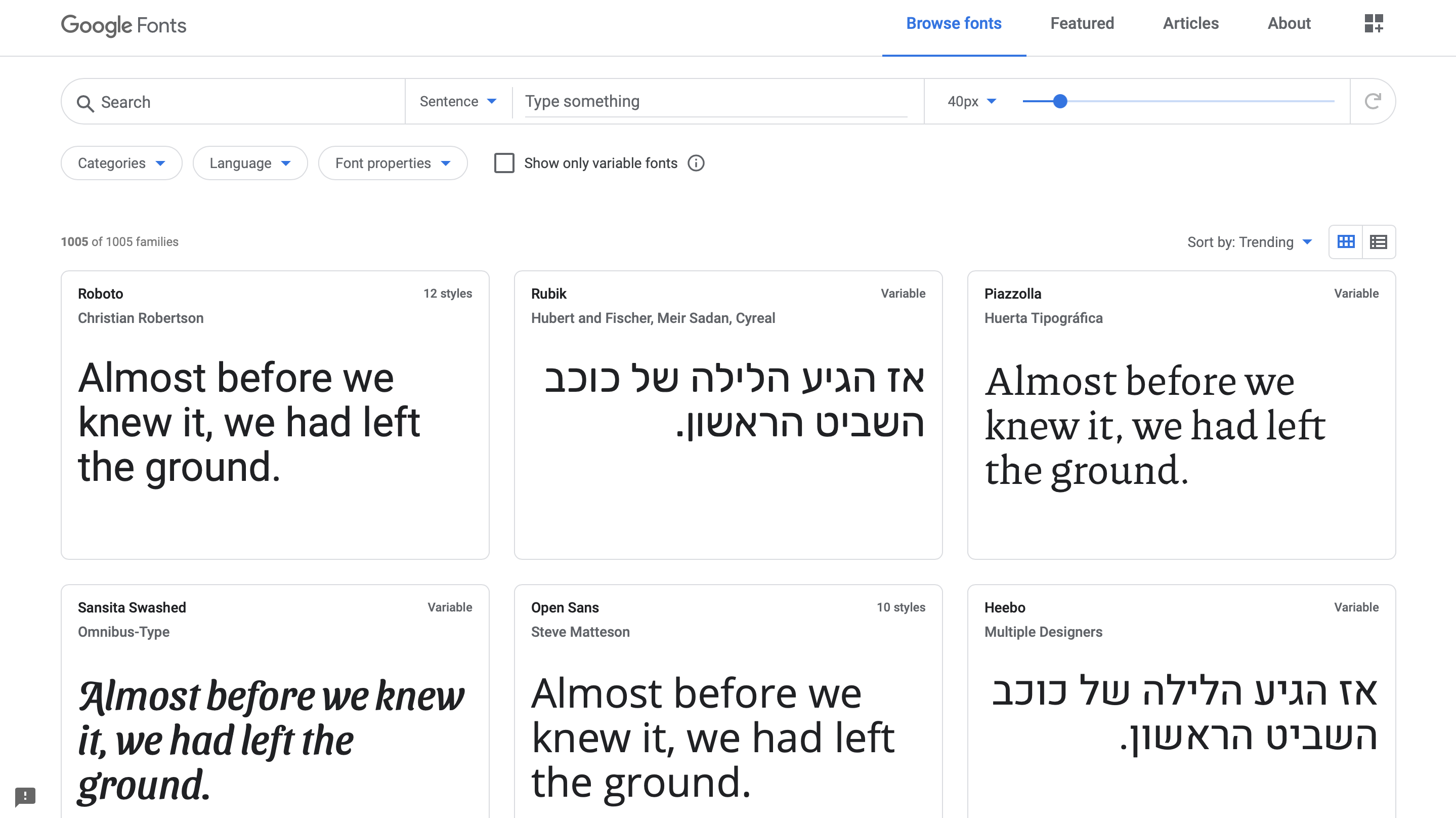Expand the Language filter
Screen dimensions: 1456x818
250,163
